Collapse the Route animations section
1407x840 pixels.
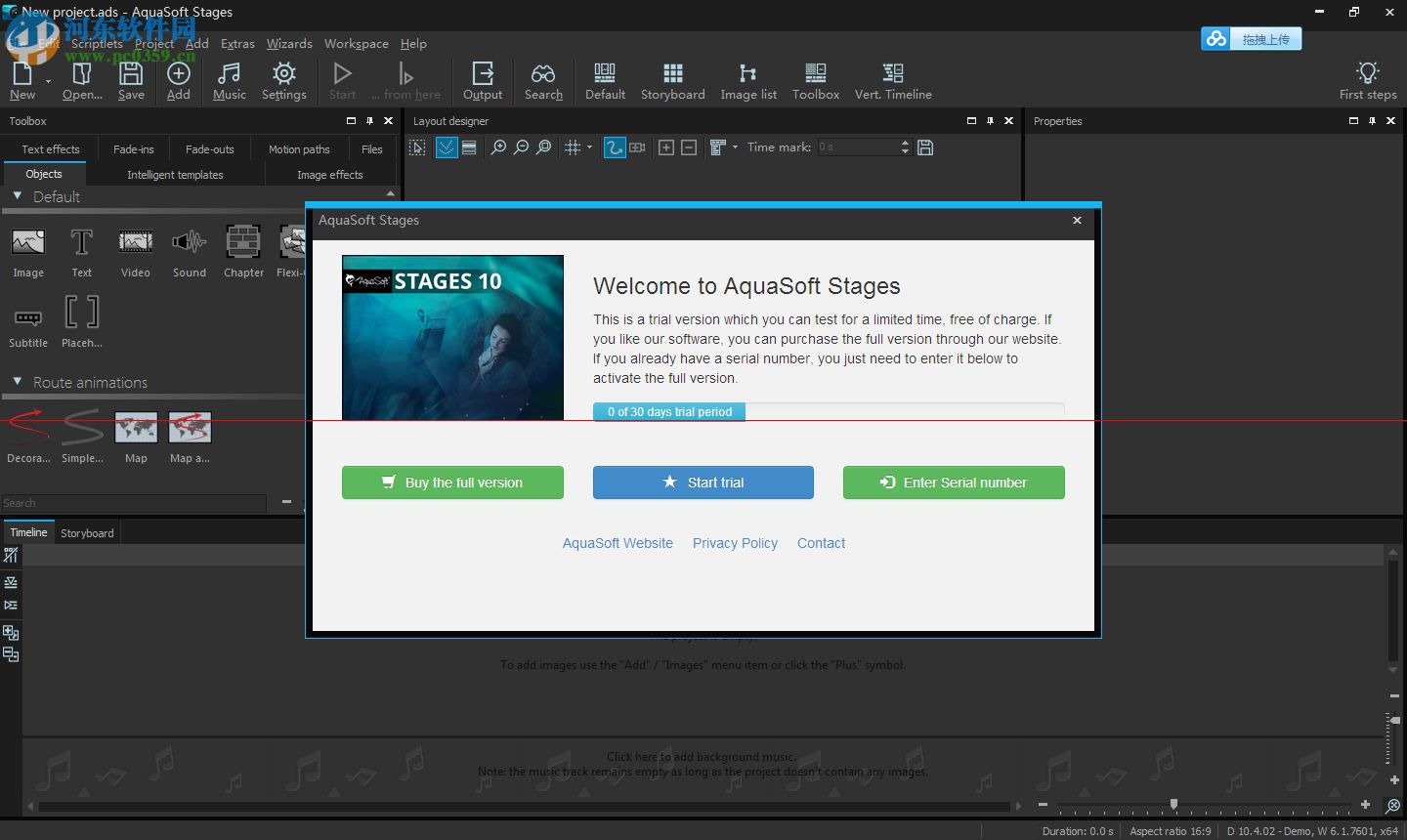(17, 382)
